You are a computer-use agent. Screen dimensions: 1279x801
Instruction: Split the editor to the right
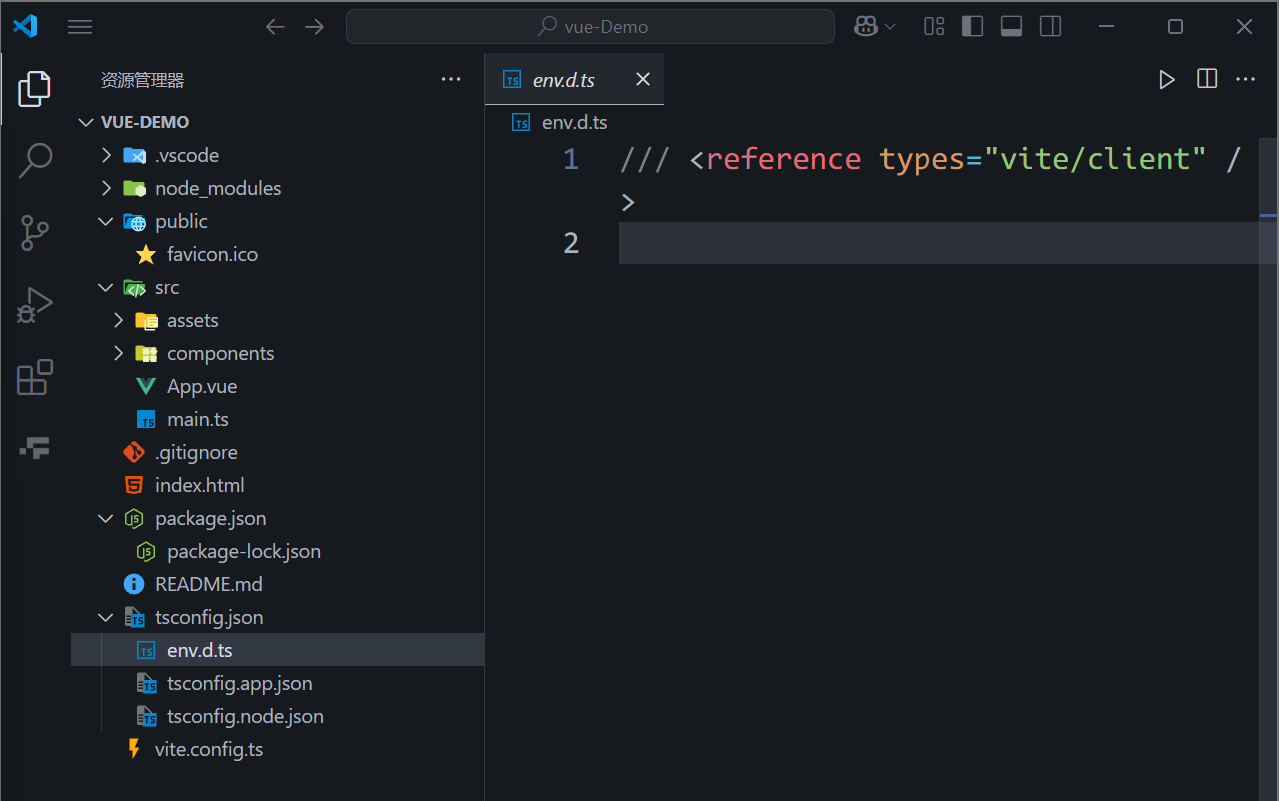[x=1207, y=79]
